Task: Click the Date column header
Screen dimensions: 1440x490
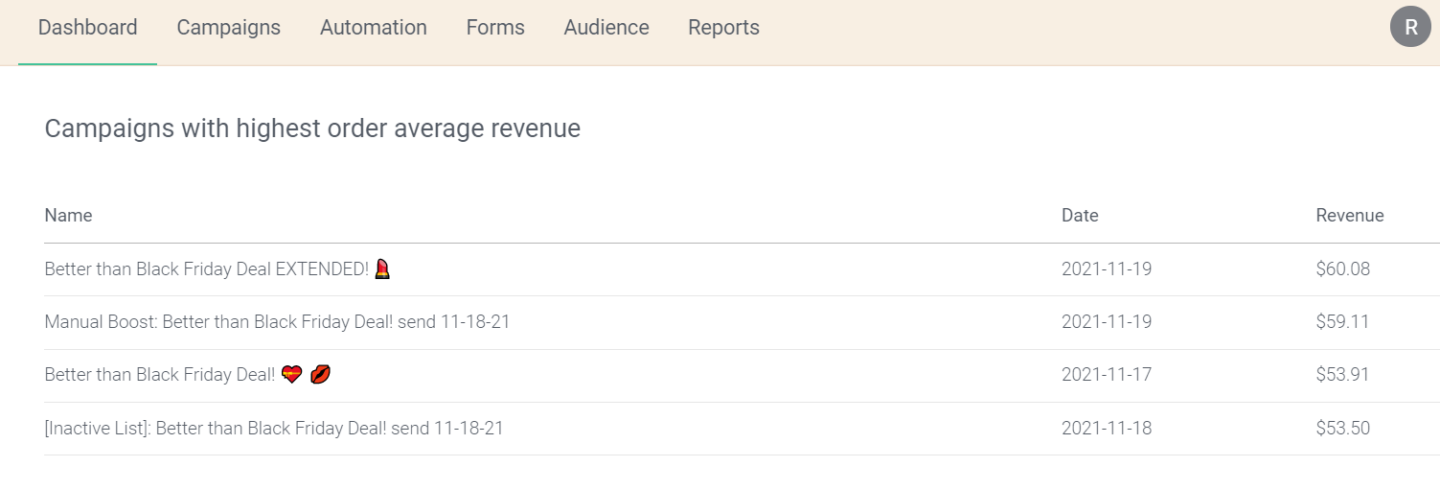Action: (1080, 215)
